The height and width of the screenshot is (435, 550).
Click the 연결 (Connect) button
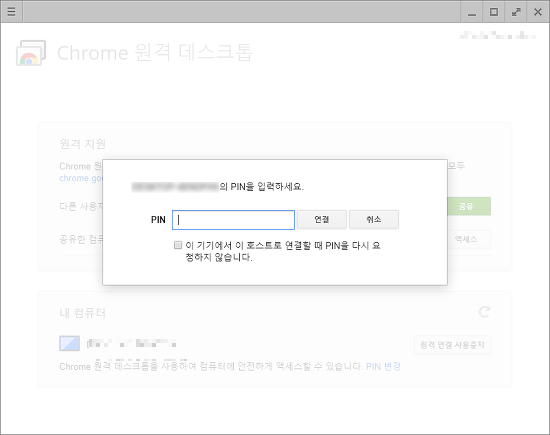tap(322, 220)
